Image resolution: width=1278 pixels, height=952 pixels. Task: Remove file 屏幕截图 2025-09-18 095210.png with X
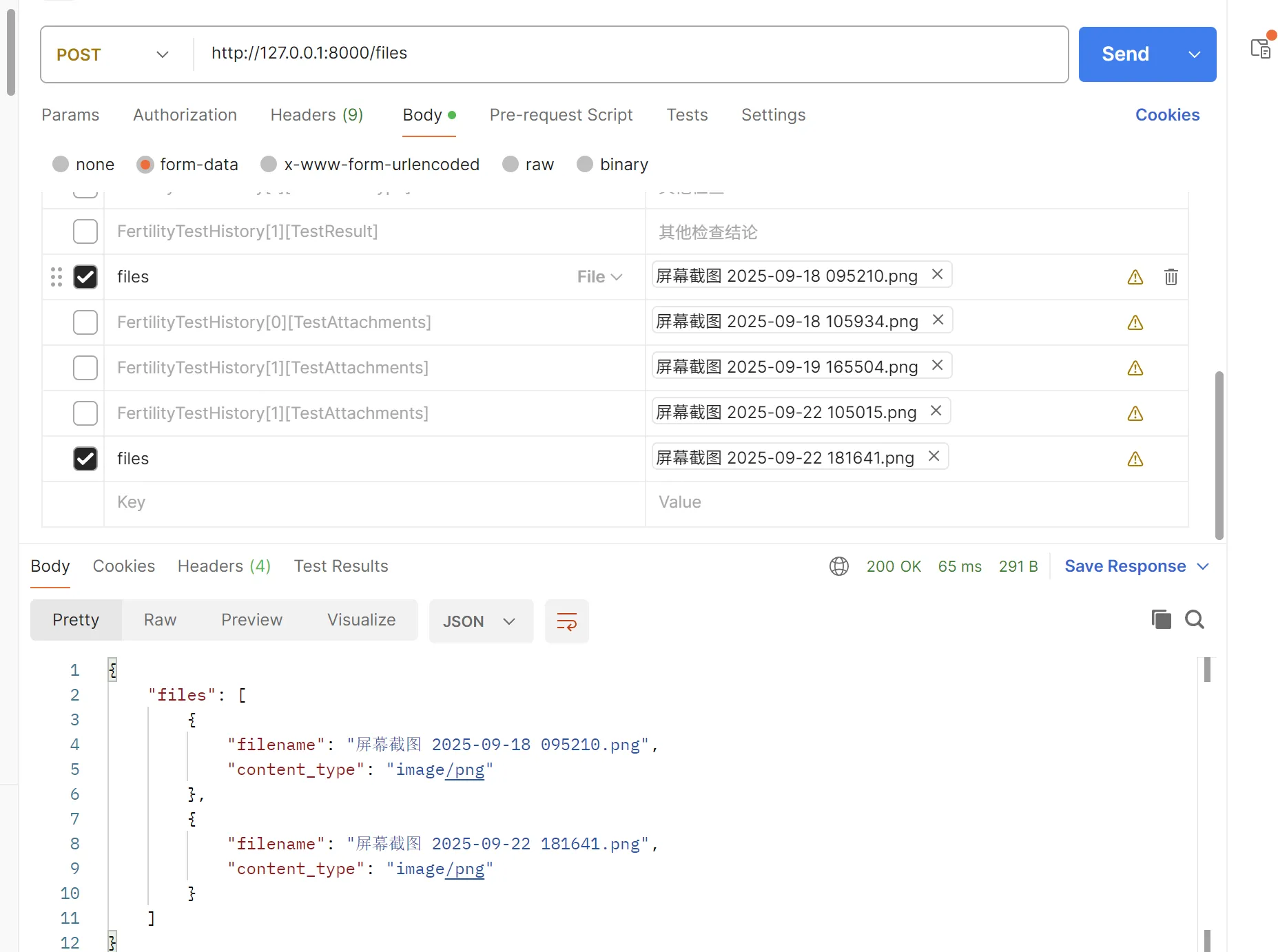937,274
